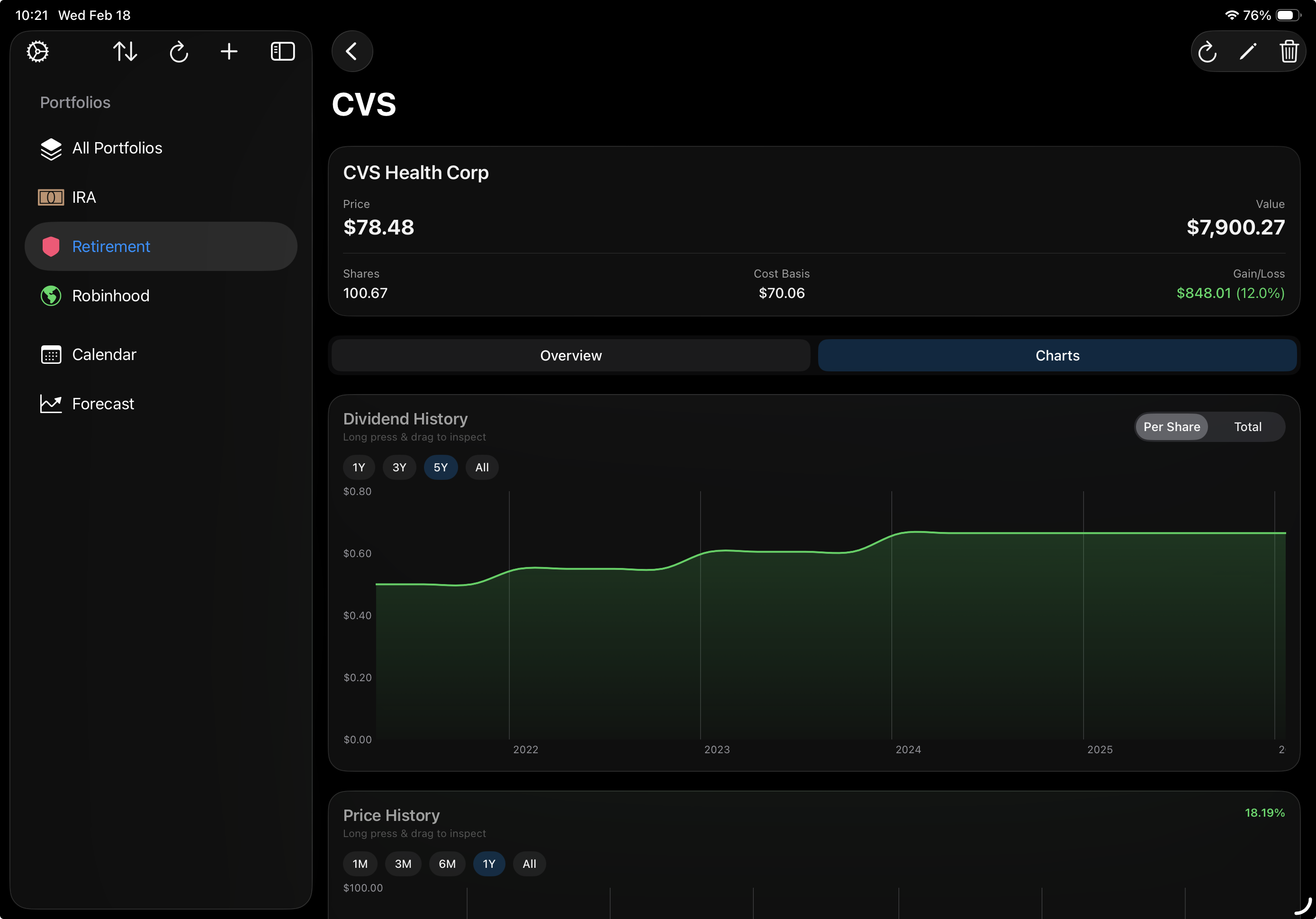The image size is (1316, 919).
Task: Open the Forecast view
Action: (103, 404)
